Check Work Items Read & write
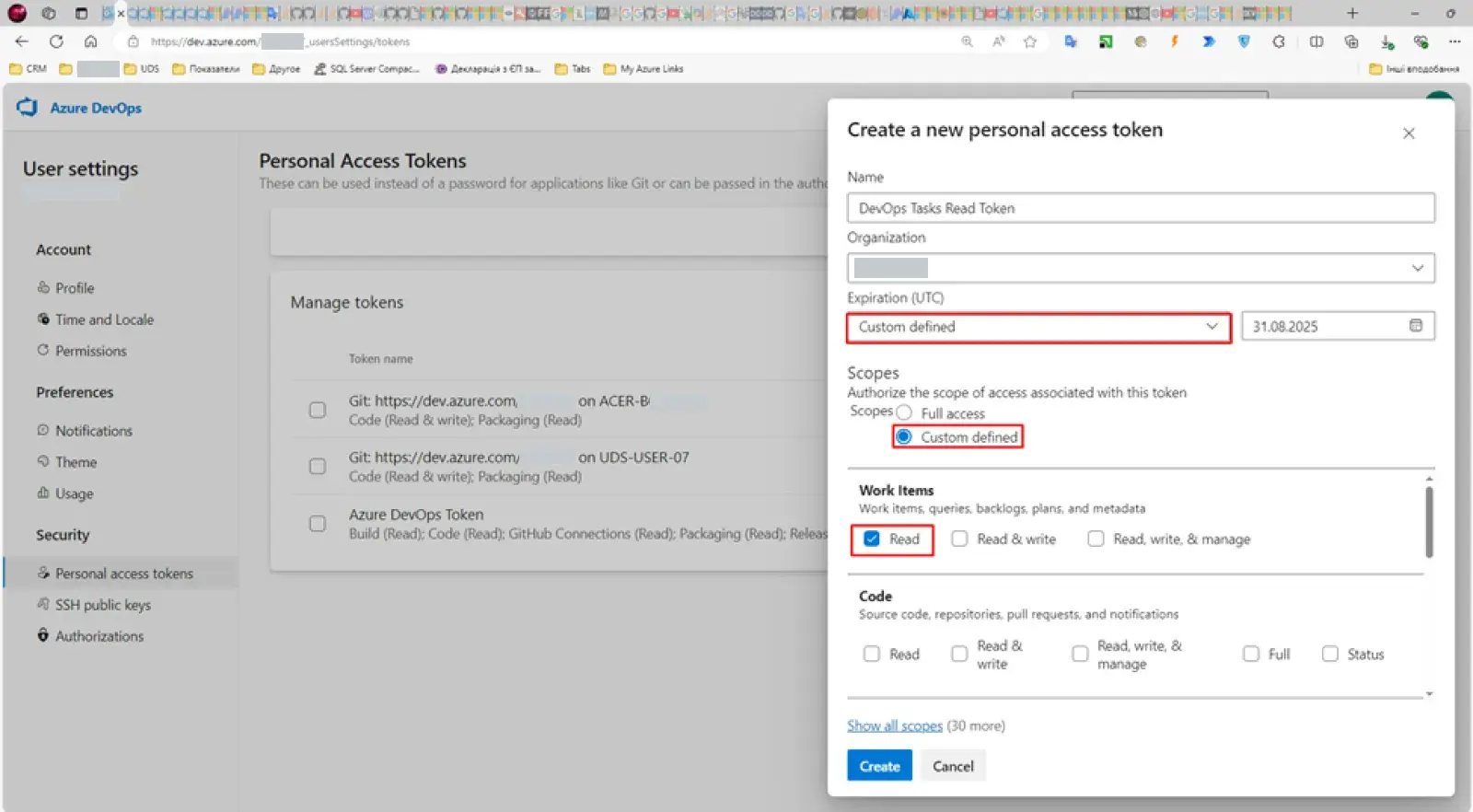1473x812 pixels. (x=959, y=539)
